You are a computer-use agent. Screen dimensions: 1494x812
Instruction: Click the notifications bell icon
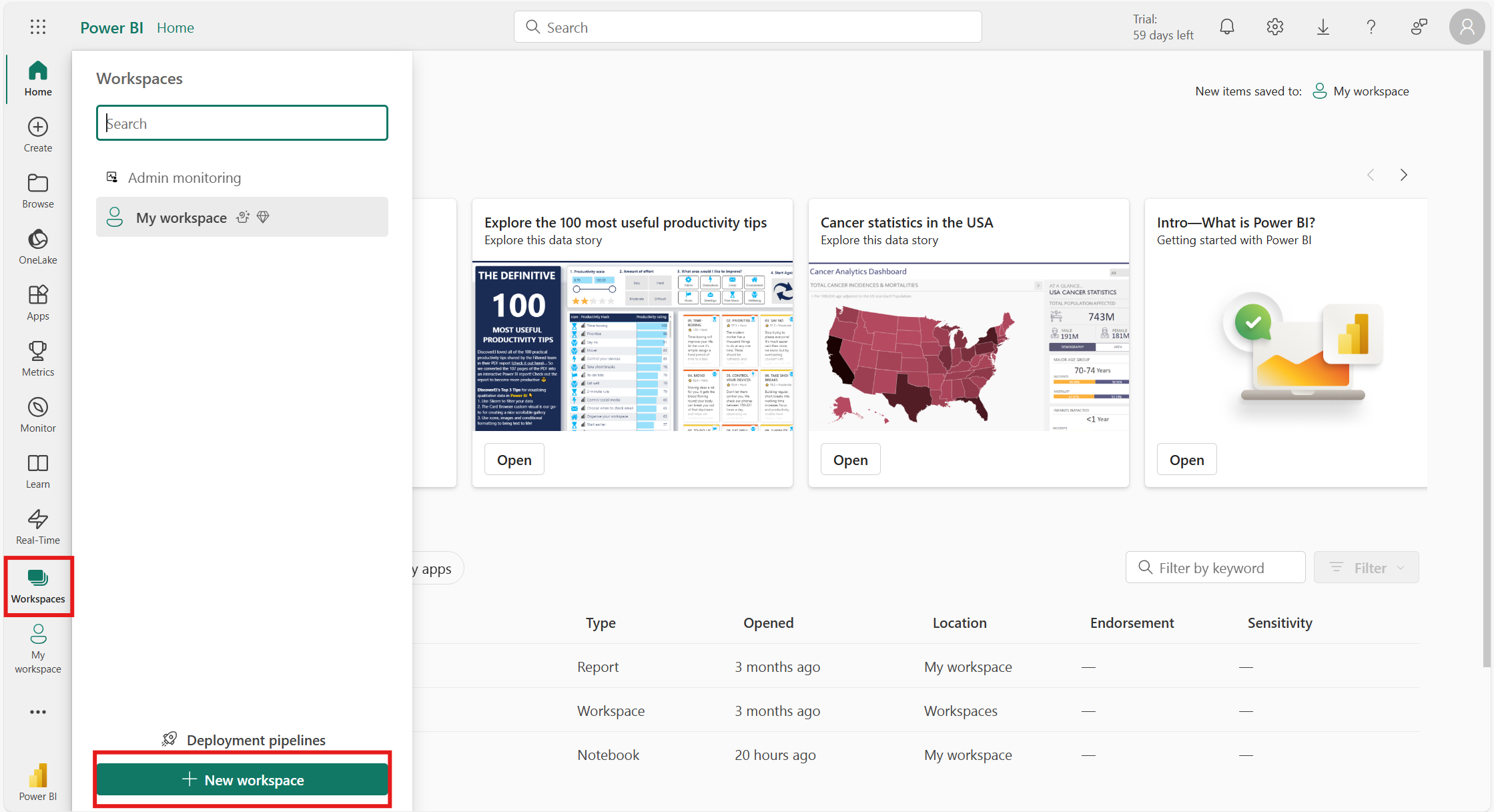[x=1226, y=27]
